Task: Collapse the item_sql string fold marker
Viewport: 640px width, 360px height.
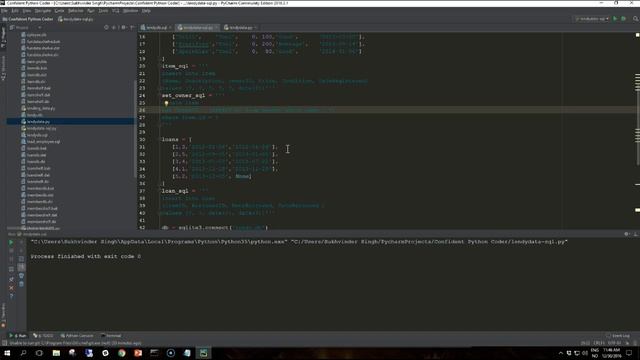Action: [160, 66]
